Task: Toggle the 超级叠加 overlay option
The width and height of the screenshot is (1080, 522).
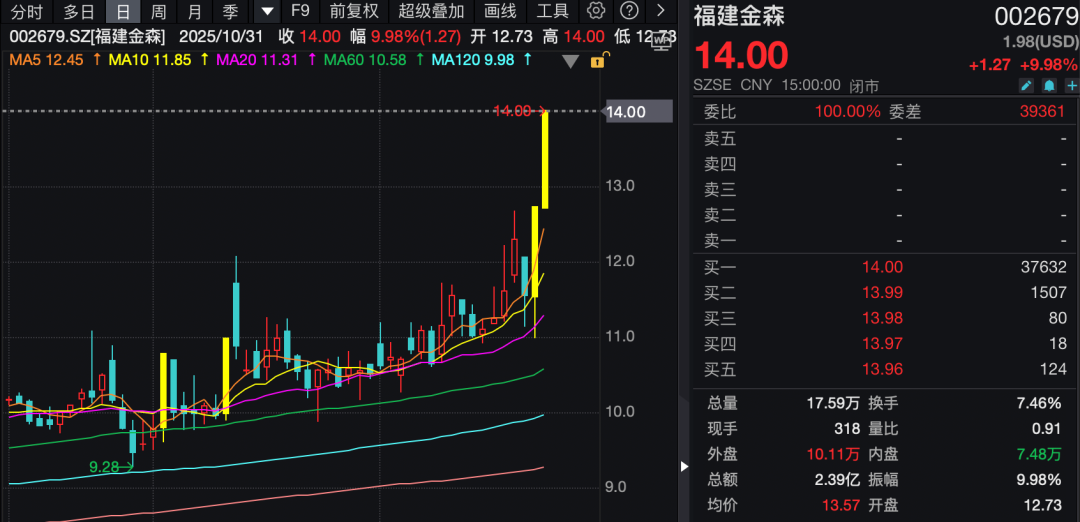Action: click(431, 12)
